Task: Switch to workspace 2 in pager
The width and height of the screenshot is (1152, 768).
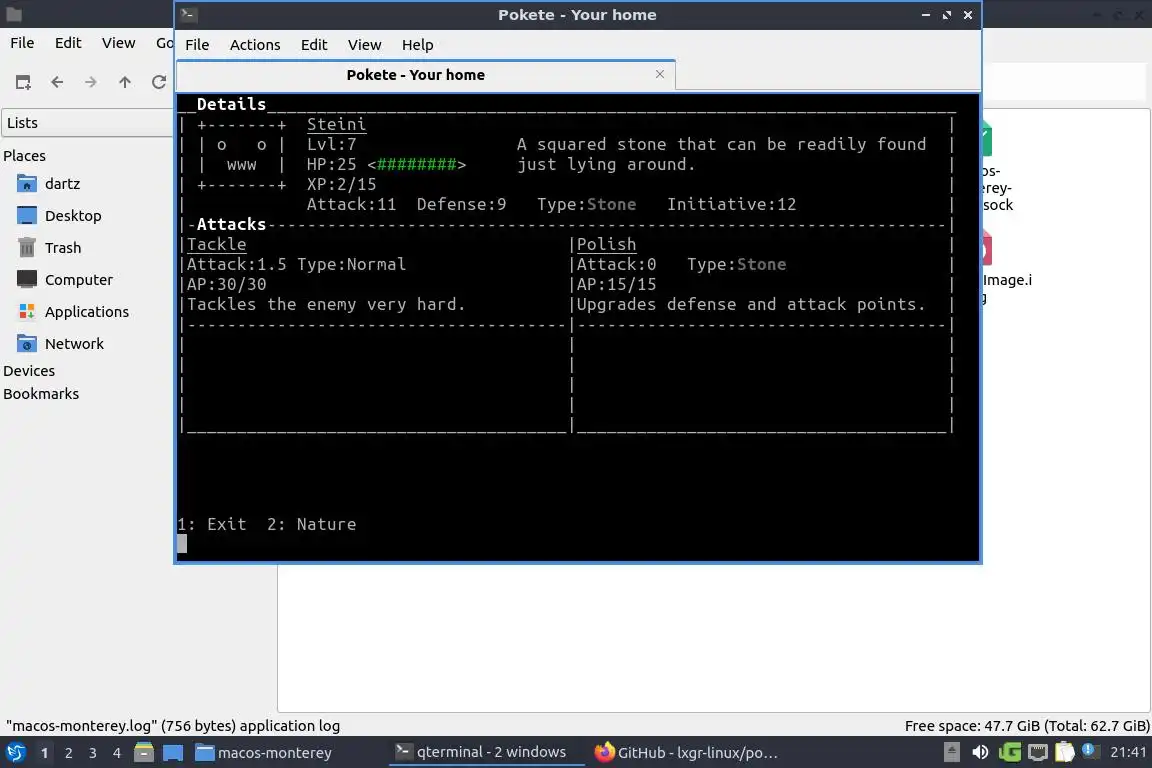Action: click(68, 753)
